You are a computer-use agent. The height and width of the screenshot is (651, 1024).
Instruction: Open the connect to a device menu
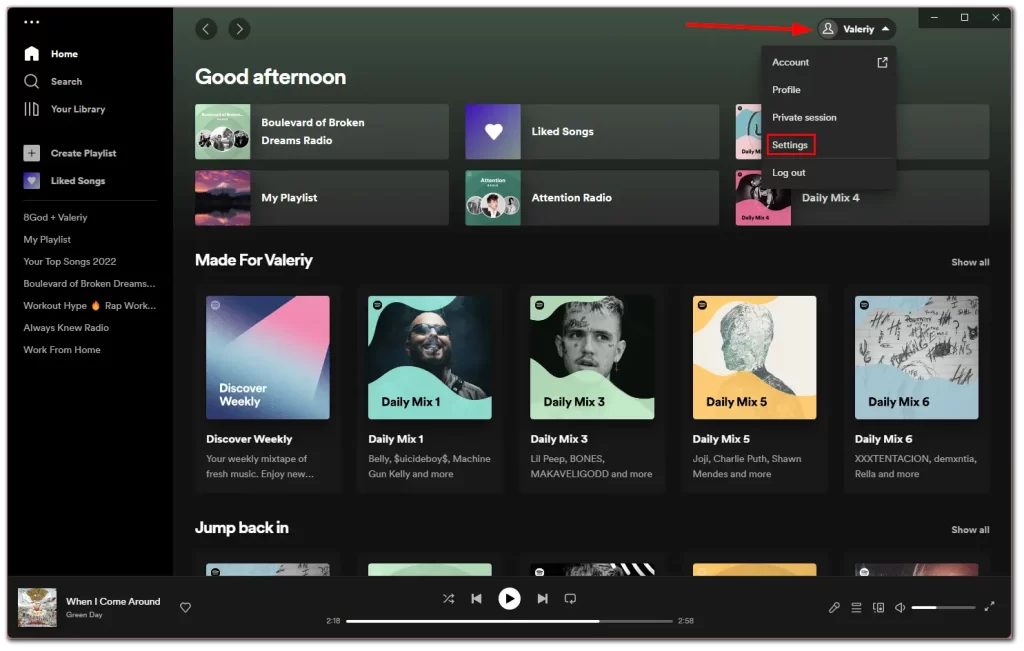coord(878,608)
